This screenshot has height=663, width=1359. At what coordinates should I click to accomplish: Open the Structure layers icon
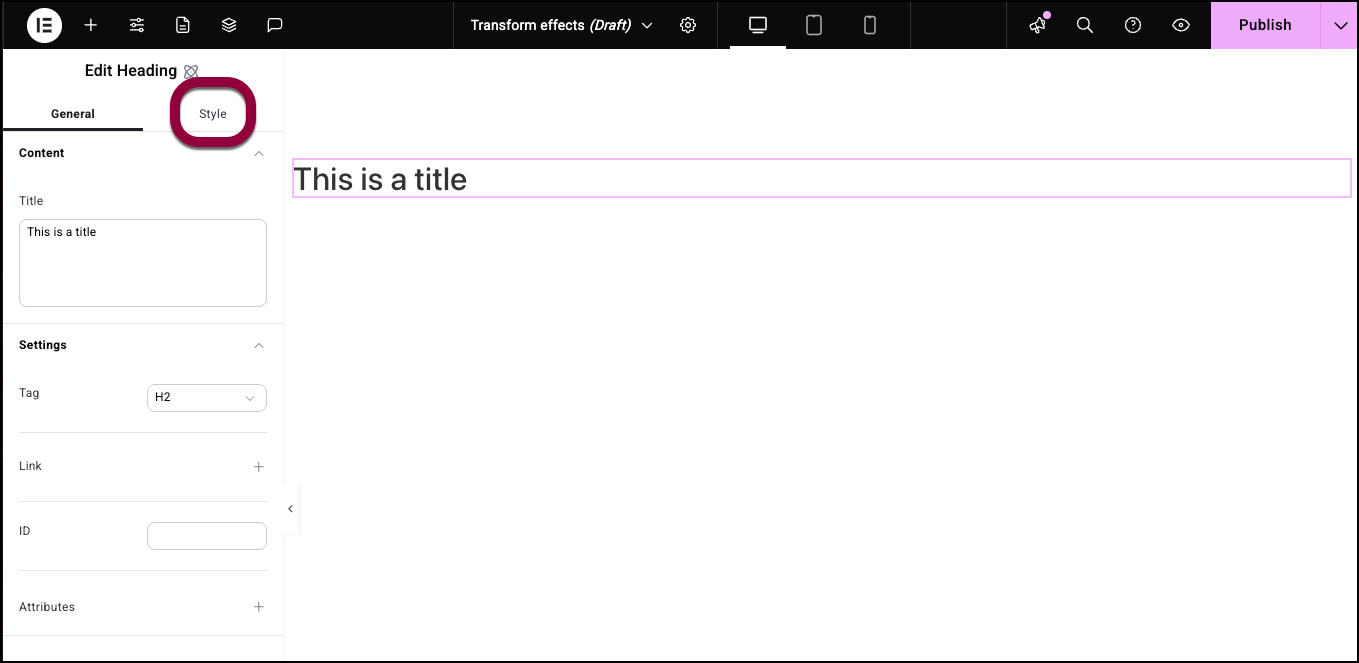click(x=229, y=25)
